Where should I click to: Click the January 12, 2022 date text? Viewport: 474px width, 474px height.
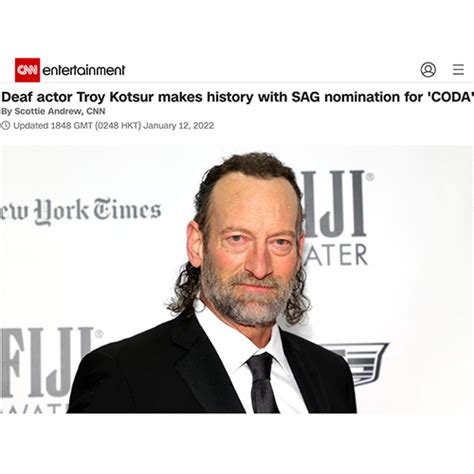coord(179,126)
